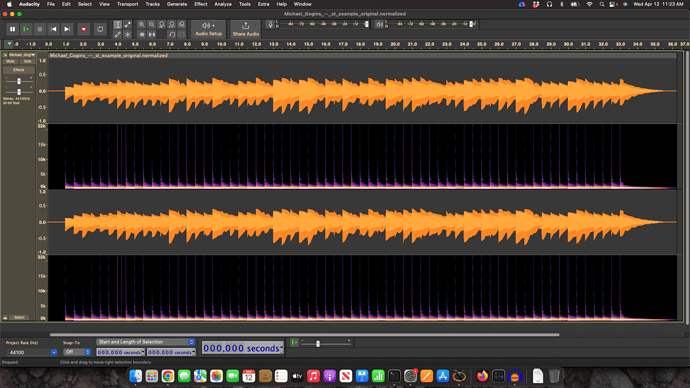
Task: Click the selection length time field
Action: (x=171, y=352)
